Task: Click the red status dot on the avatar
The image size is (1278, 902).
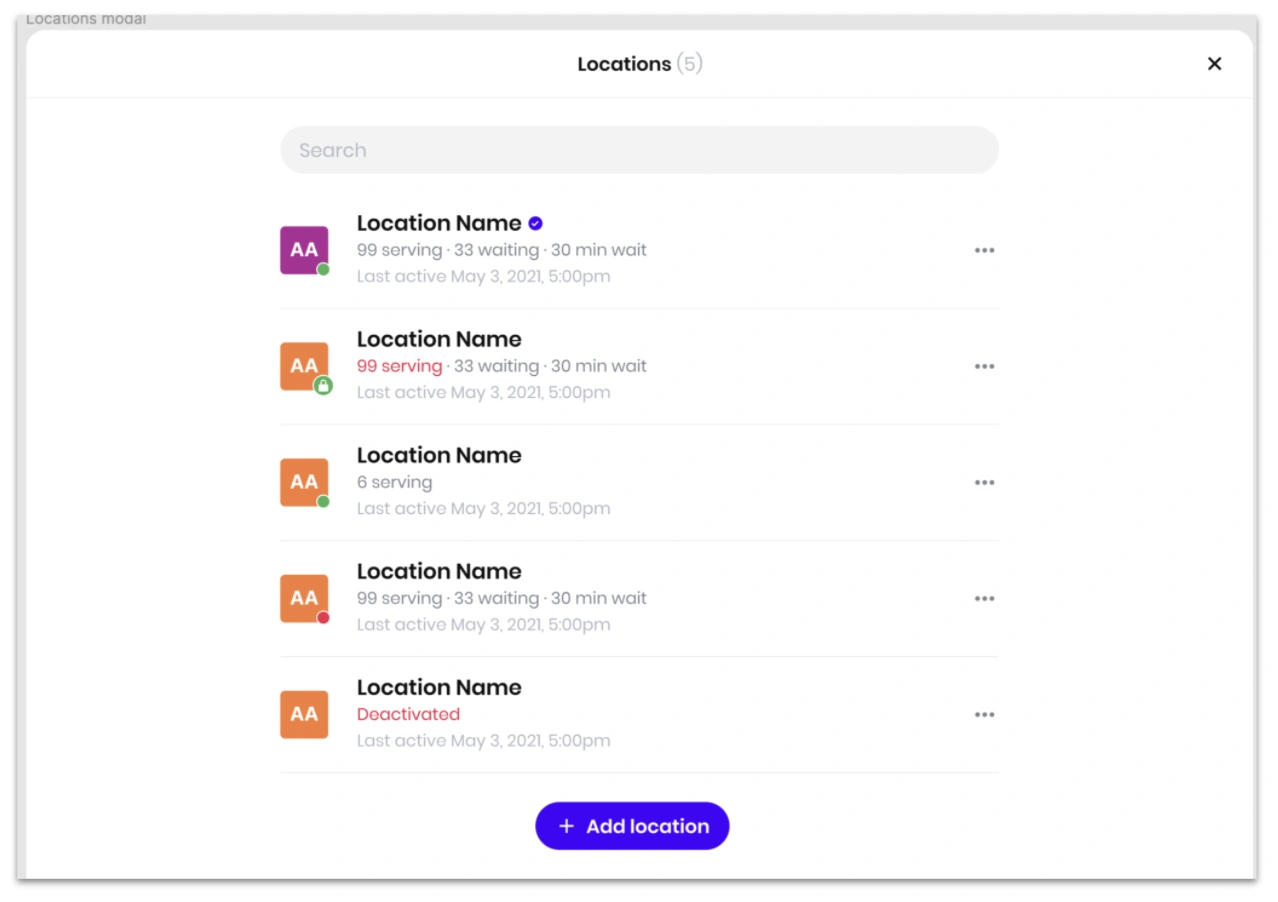Action: (x=323, y=618)
